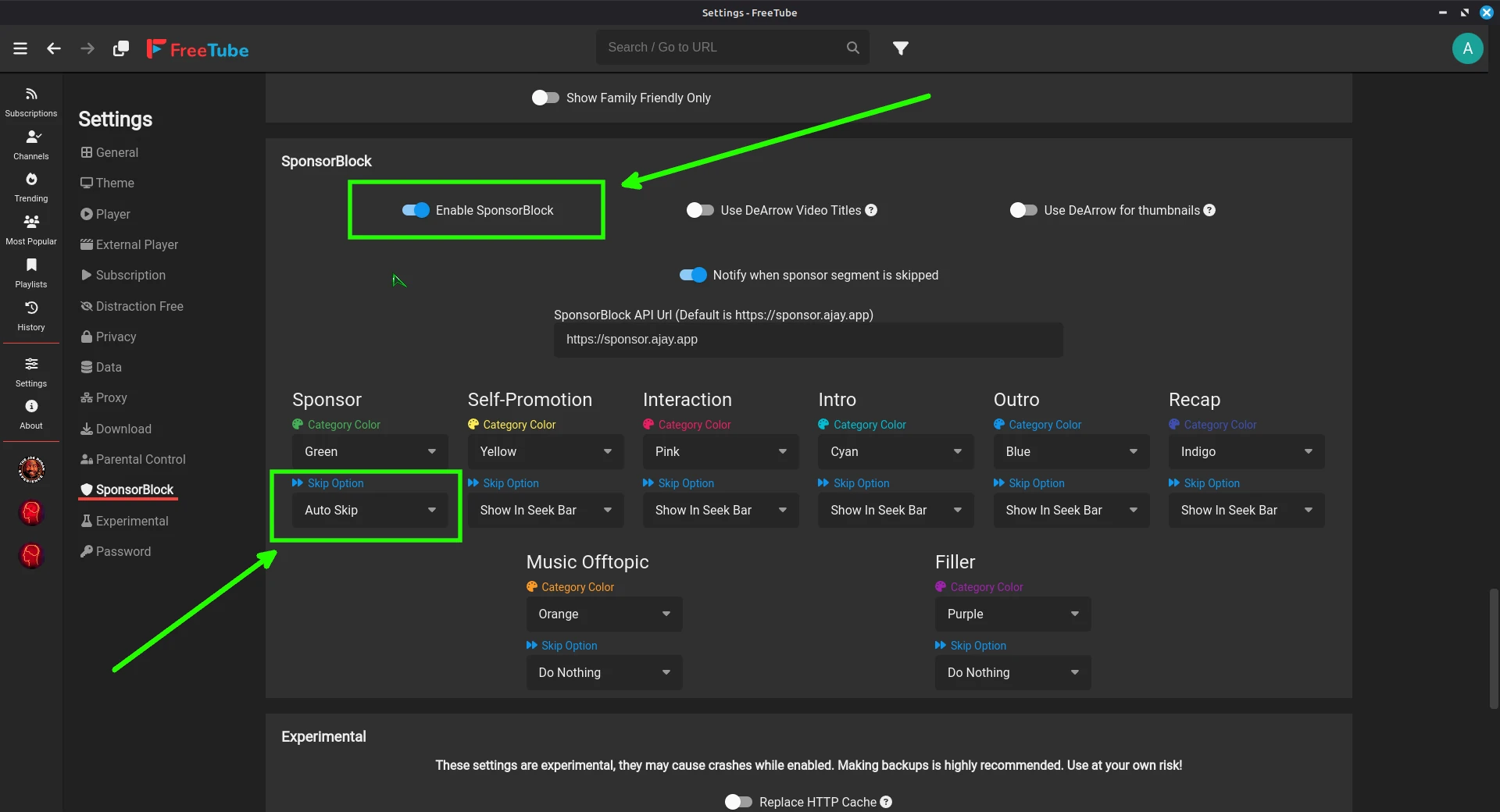Toggle Use DeArrow Video Titles
Screen dimensions: 1500x812
700,210
